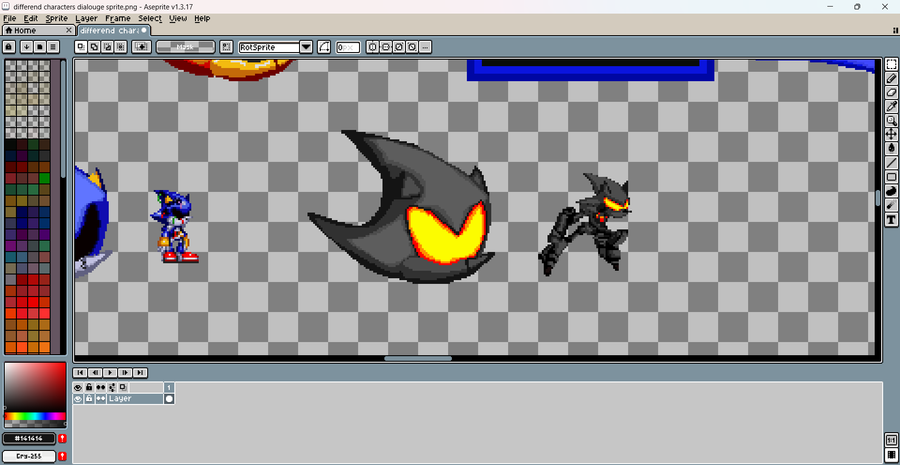Toggle onion skin icon in timeline header
The image size is (900, 465).
123,388
